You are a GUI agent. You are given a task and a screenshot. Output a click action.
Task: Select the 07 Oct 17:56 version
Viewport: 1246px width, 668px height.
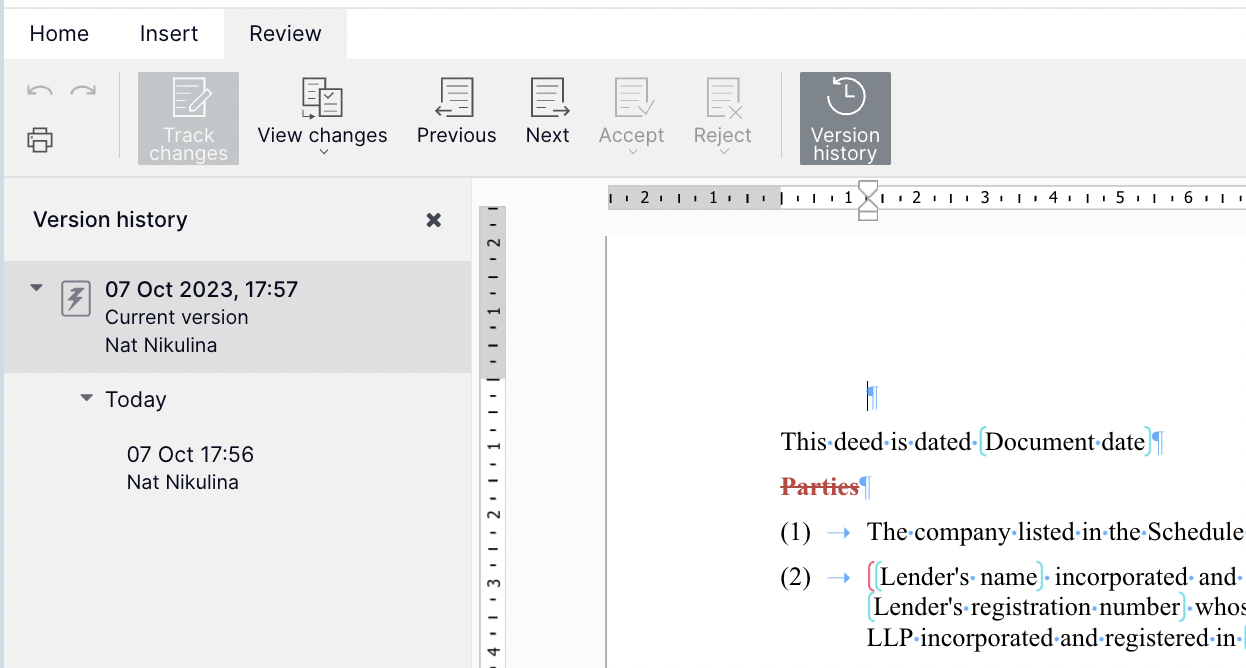click(190, 467)
